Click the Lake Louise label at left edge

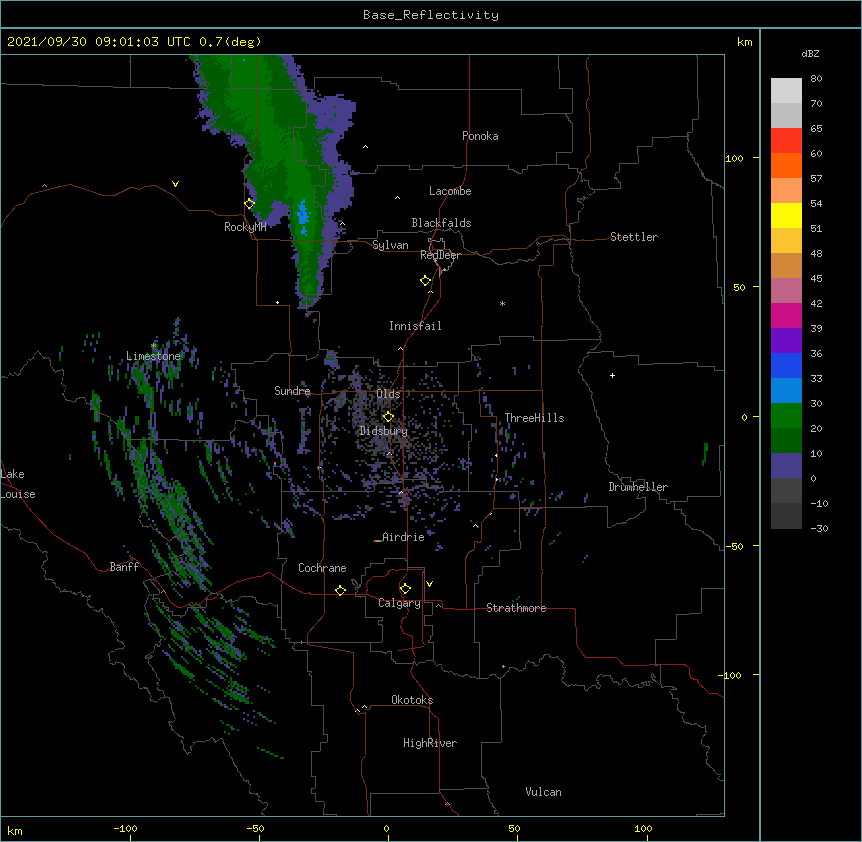coord(18,484)
